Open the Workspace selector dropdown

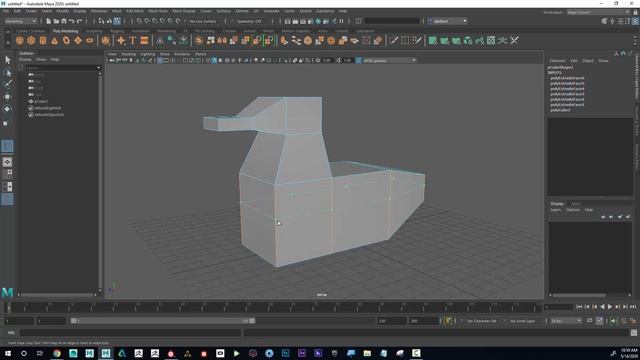[598, 12]
